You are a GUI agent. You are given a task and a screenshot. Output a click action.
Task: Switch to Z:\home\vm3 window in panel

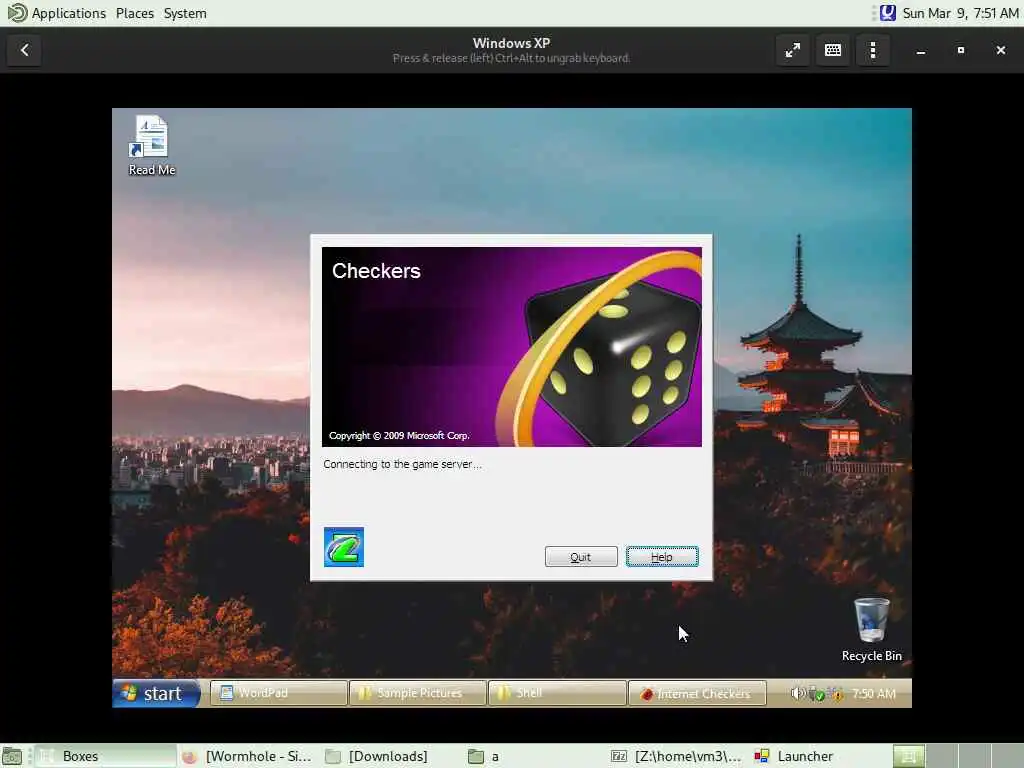(678, 756)
